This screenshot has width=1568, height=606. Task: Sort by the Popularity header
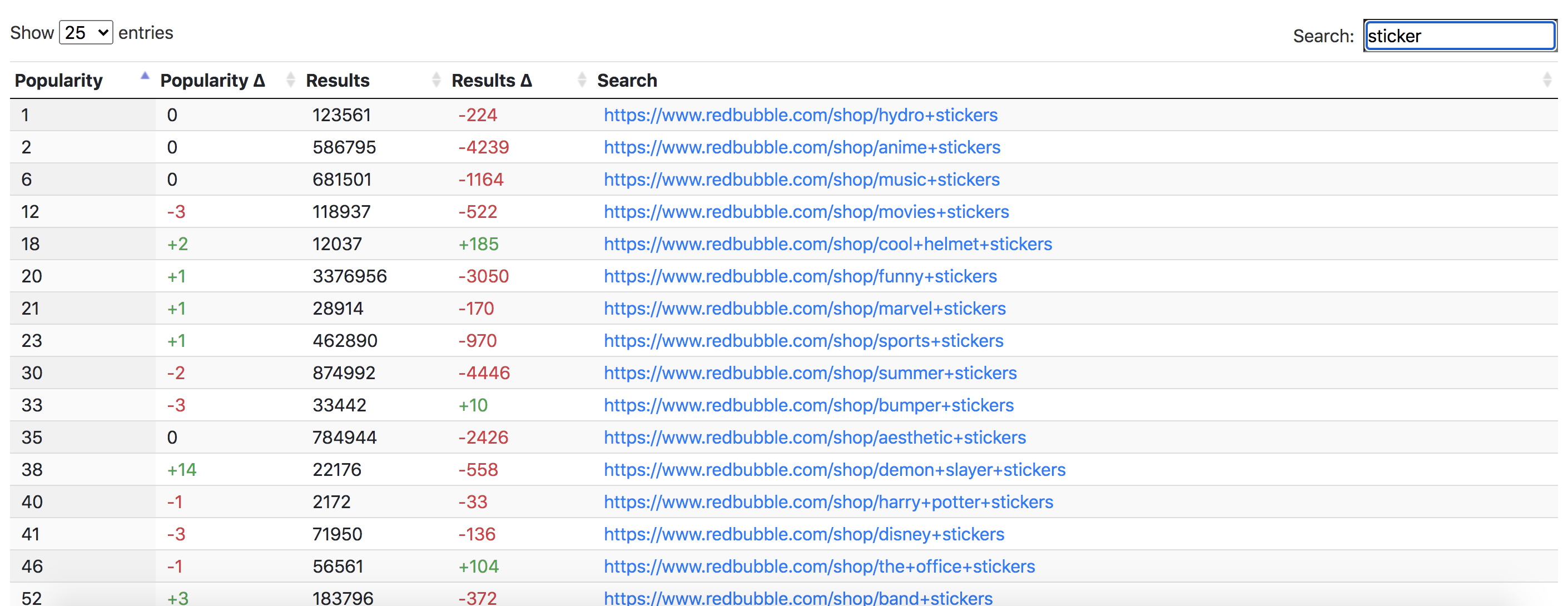(58, 80)
